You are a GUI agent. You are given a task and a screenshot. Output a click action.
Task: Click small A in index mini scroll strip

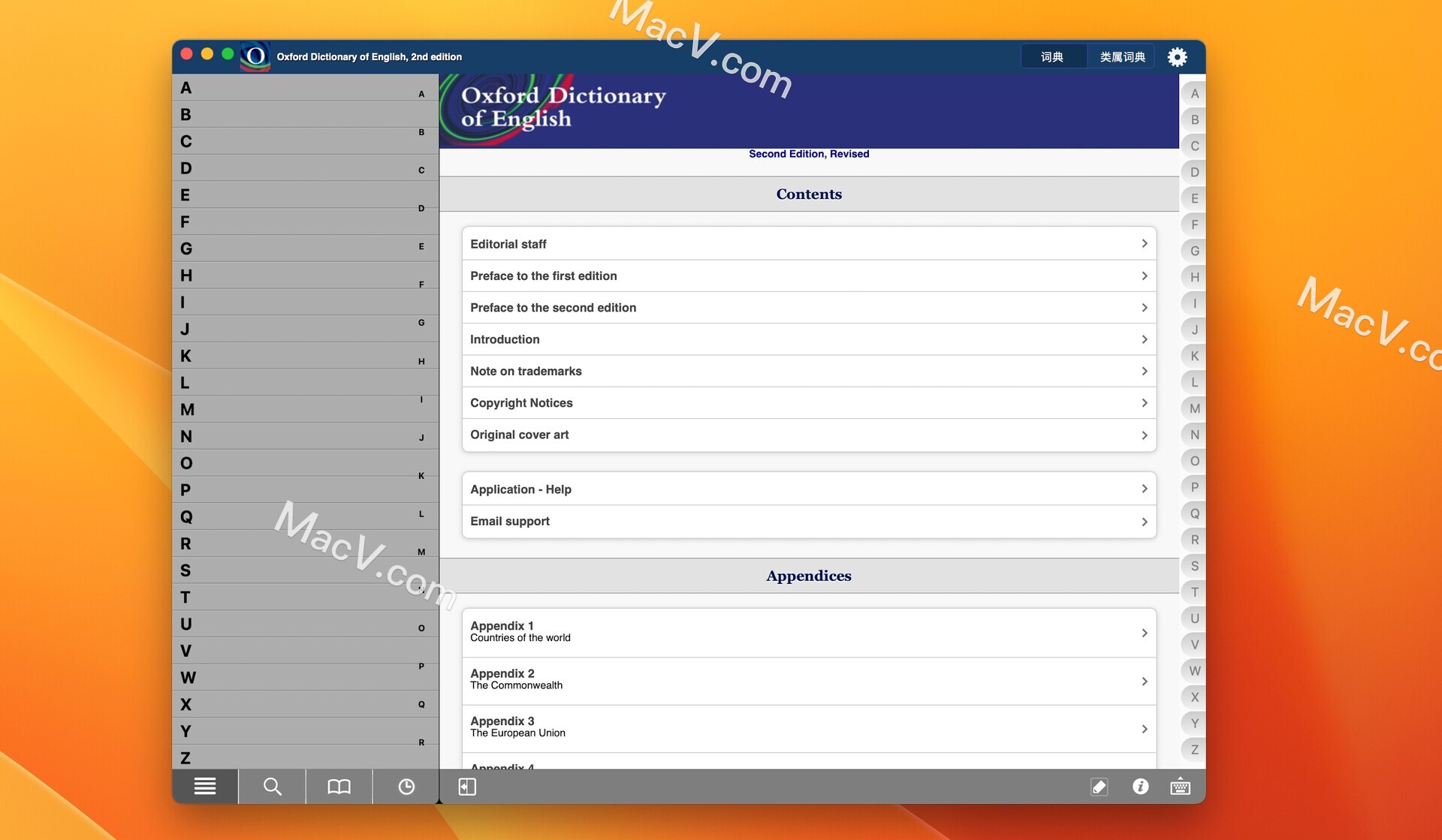click(421, 94)
